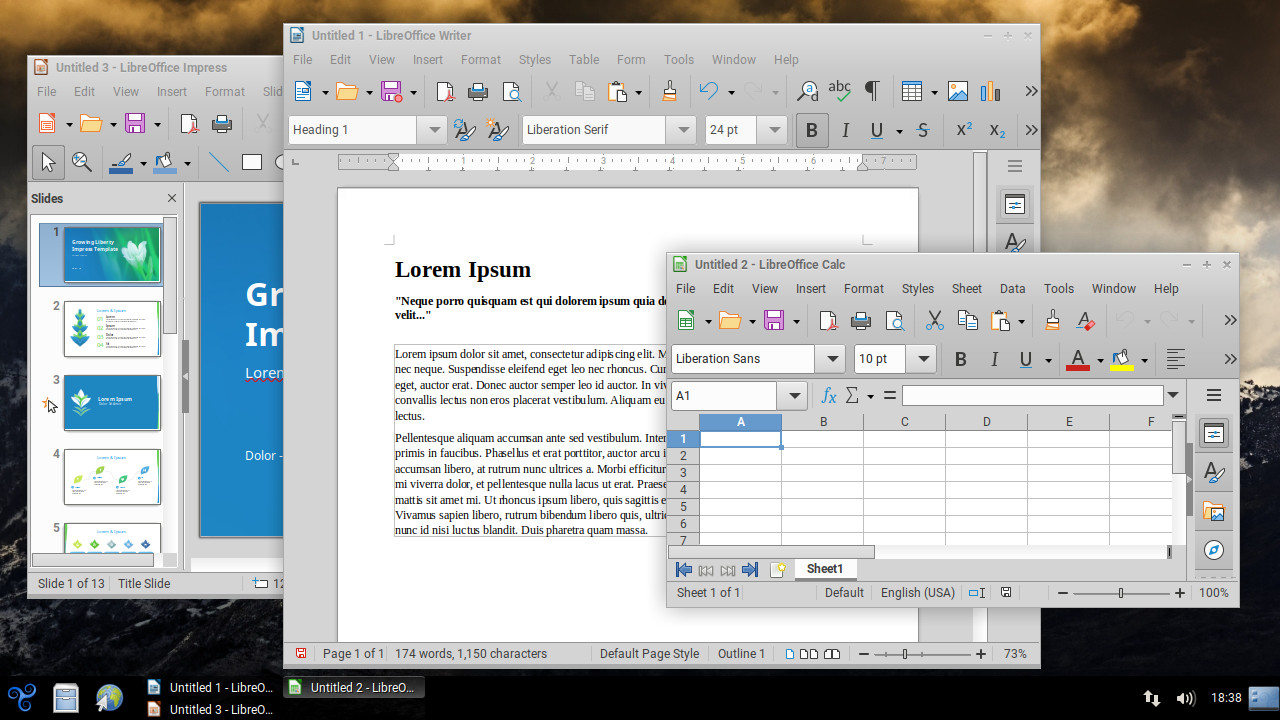Click Clone Formatting paintbrush in Writer

670,91
